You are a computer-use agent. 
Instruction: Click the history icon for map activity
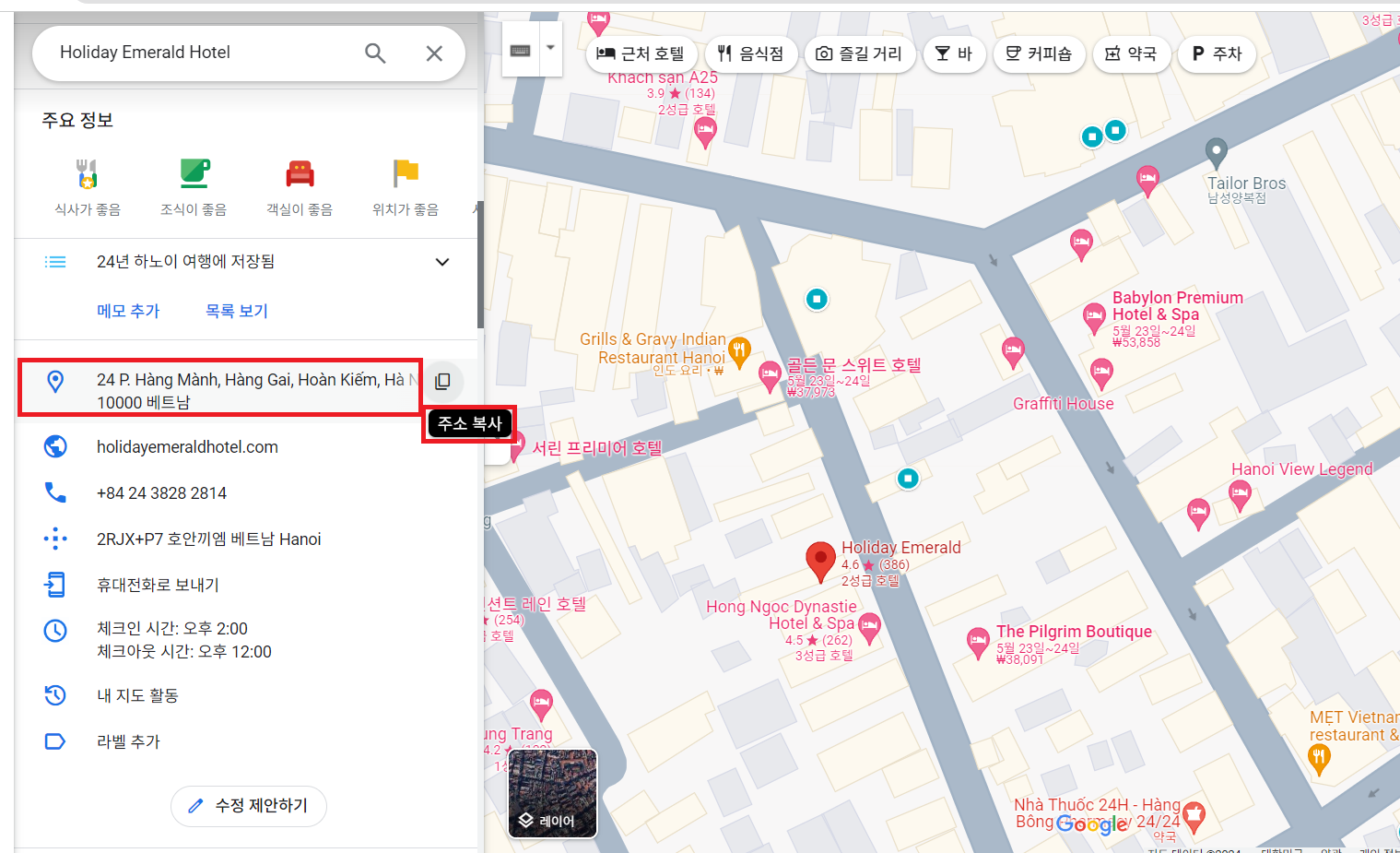55,695
